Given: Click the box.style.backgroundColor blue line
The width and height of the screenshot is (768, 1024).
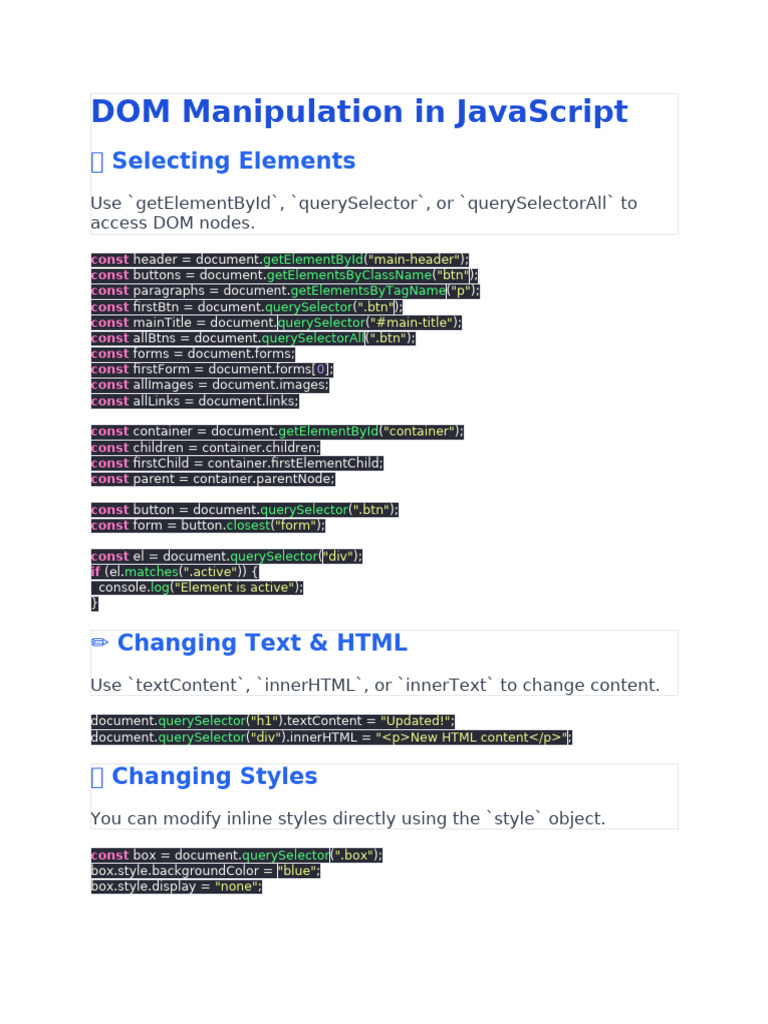Looking at the screenshot, I should click(205, 871).
